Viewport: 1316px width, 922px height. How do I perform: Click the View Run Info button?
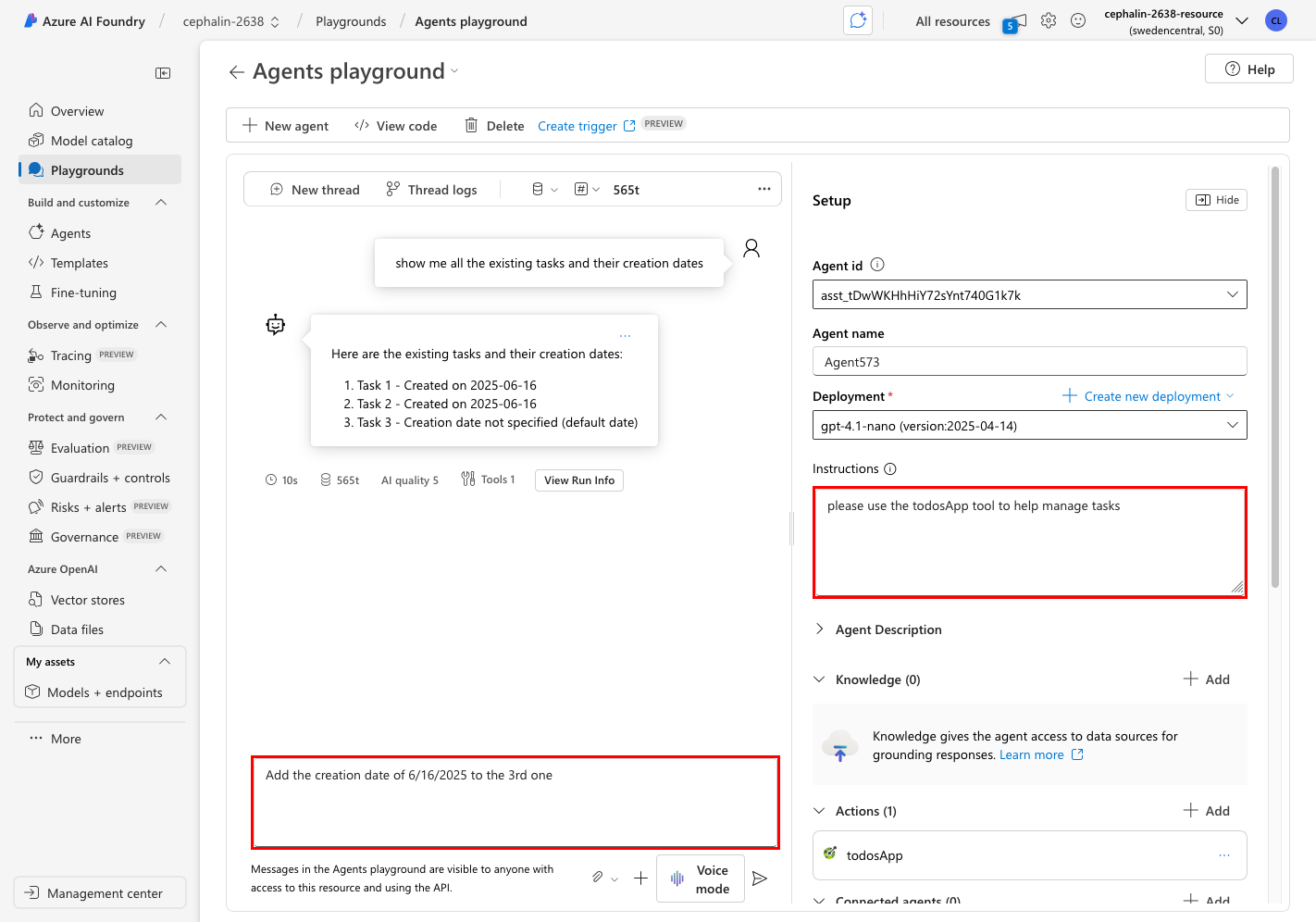579,480
